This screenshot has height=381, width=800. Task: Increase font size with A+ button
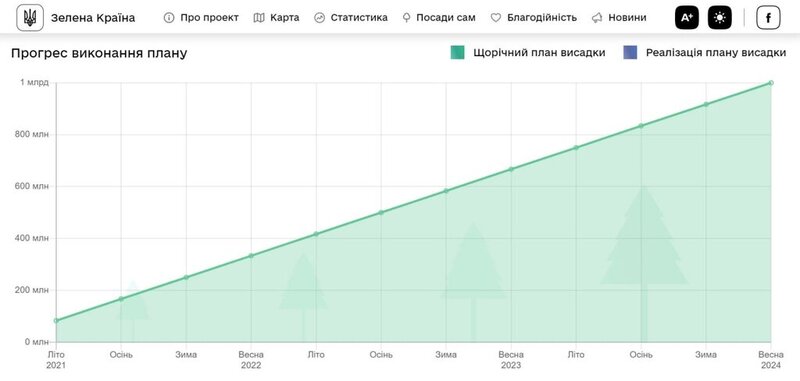687,18
